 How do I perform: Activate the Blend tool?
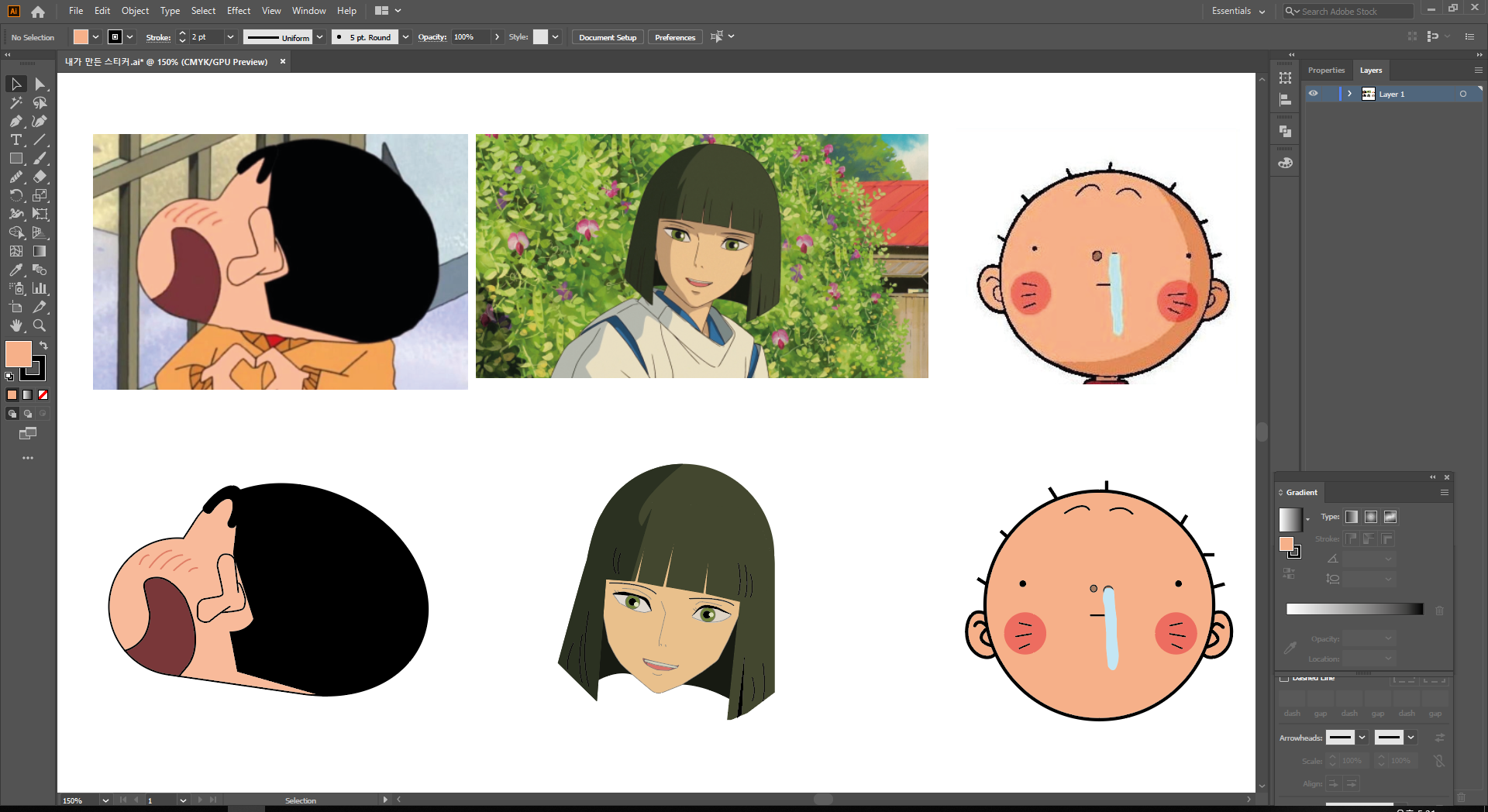[x=40, y=270]
